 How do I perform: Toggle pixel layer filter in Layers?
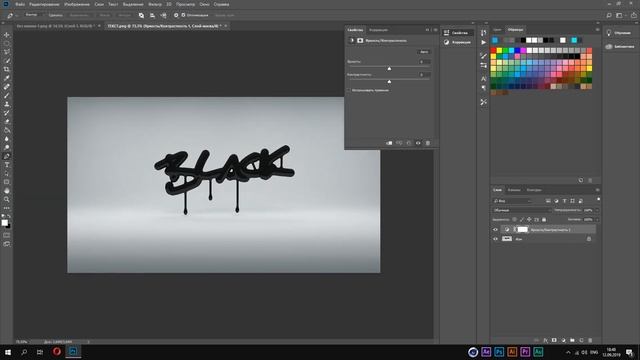[x=548, y=201]
